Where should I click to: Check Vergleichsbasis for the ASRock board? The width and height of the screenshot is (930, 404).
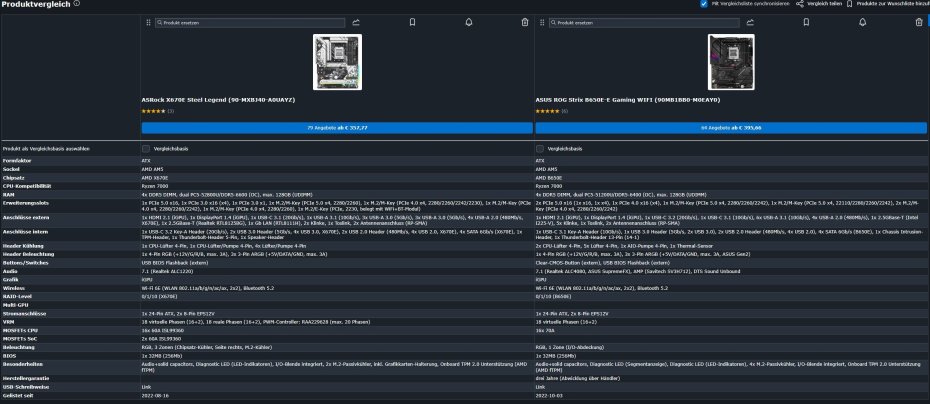(145, 148)
